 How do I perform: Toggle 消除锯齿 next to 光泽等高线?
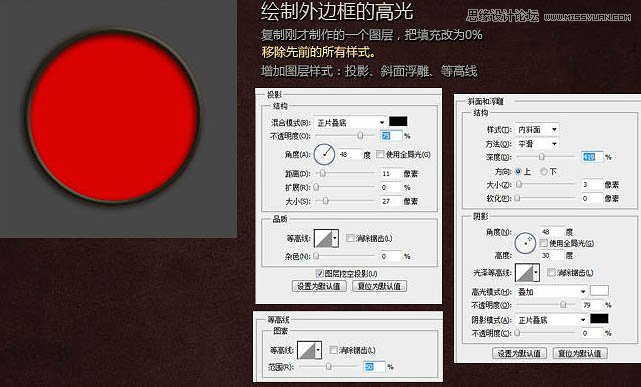pyautogui.click(x=551, y=272)
